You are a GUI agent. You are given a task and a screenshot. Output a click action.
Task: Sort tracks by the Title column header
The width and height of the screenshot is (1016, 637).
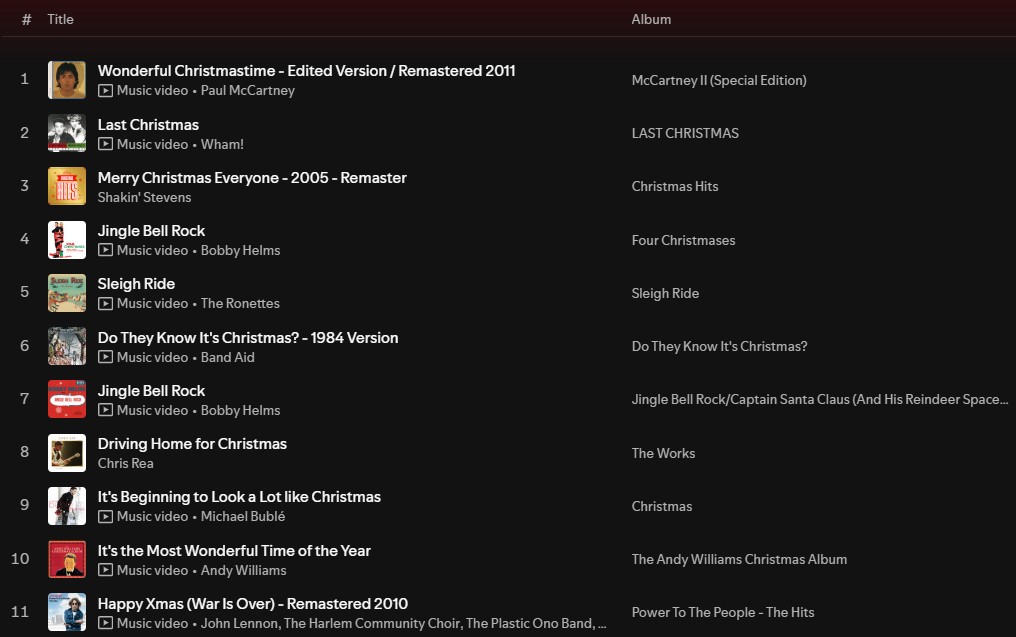click(x=60, y=19)
